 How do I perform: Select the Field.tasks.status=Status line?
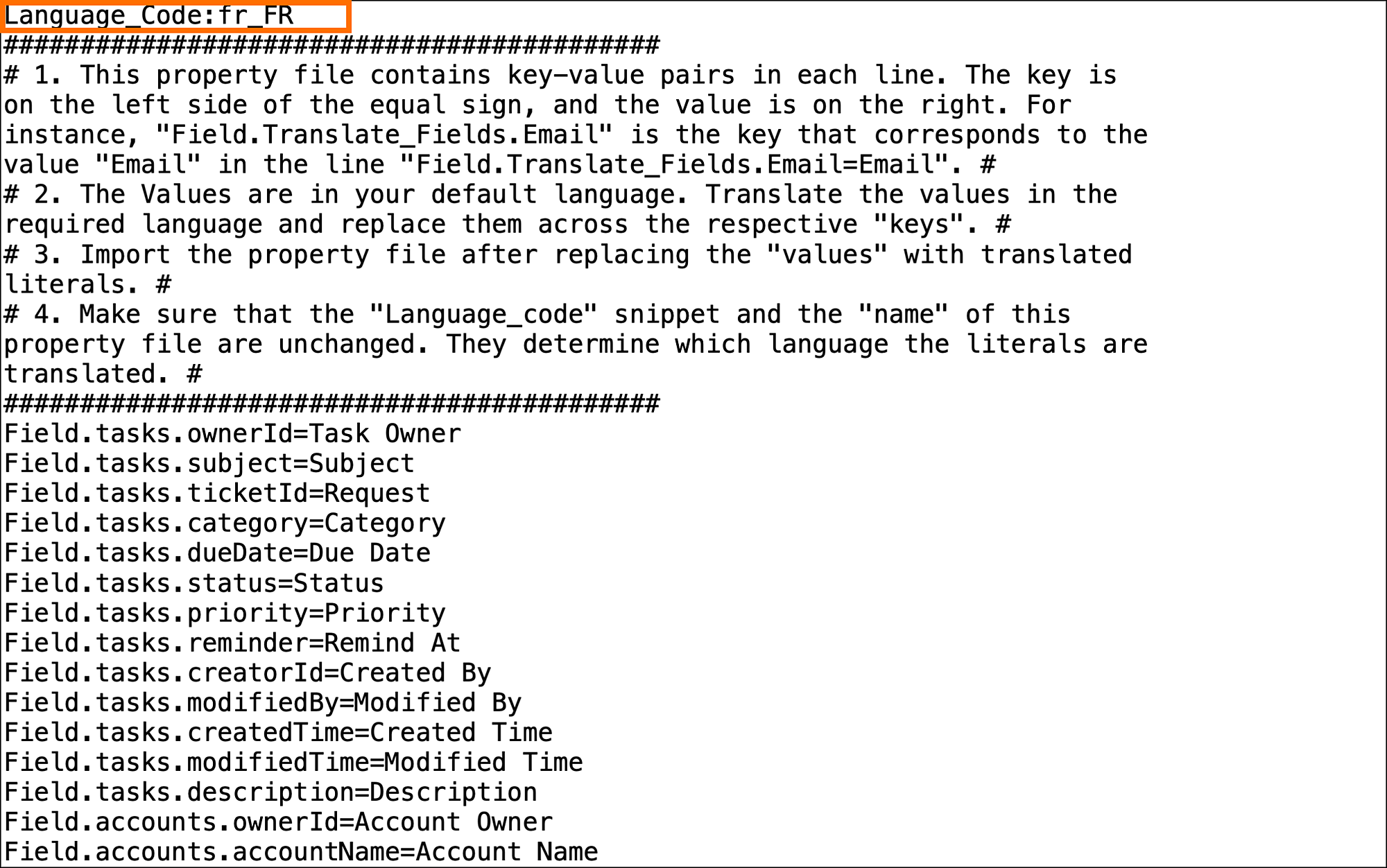click(194, 584)
